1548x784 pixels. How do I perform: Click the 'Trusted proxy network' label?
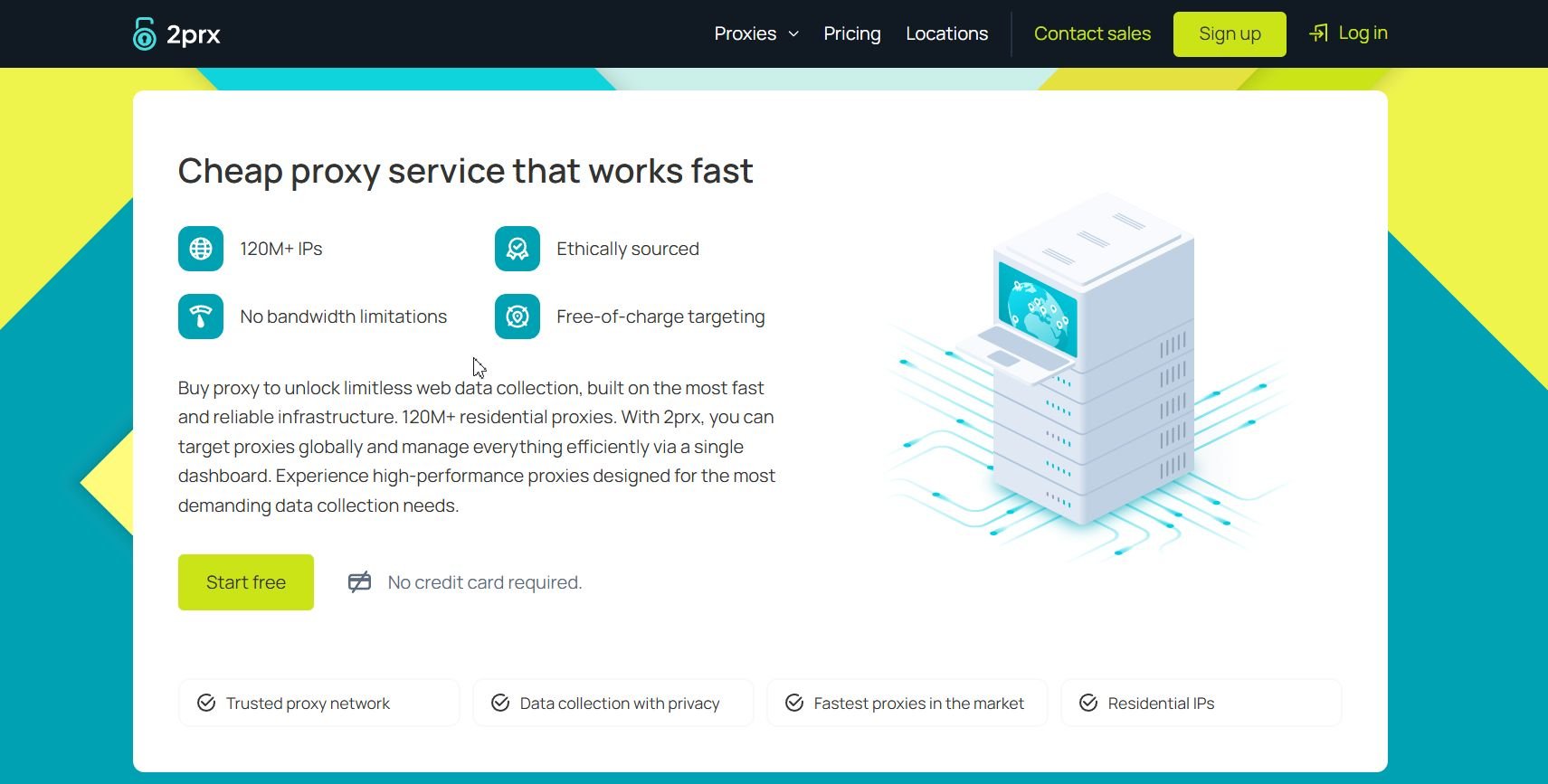[x=308, y=704]
